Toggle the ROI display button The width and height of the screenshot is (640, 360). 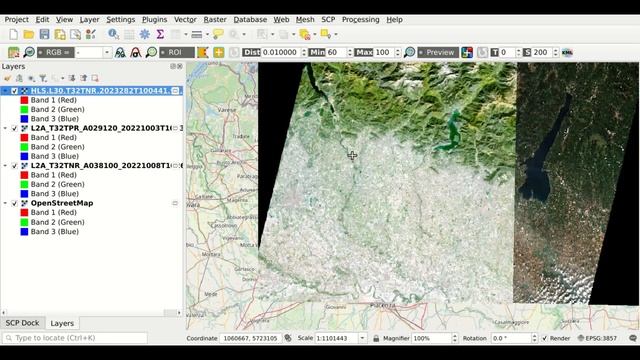(177, 52)
